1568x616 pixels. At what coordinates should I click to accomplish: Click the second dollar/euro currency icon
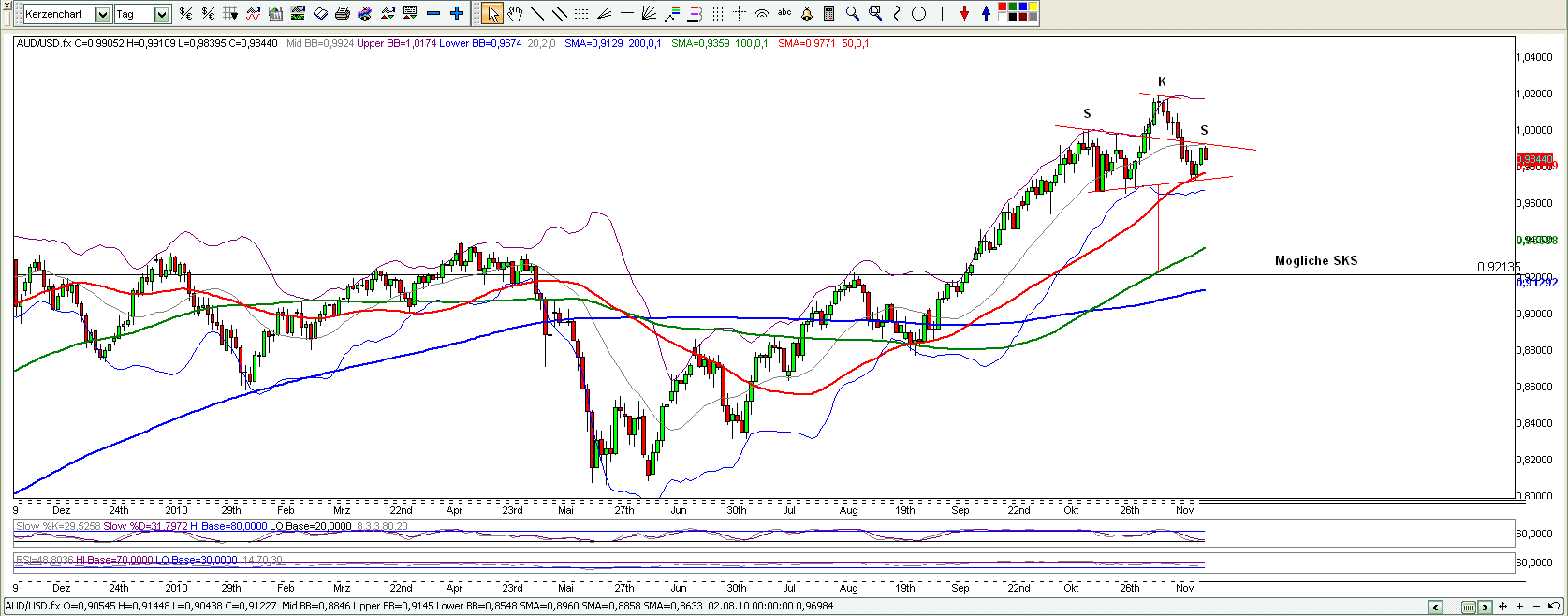pyautogui.click(x=208, y=13)
